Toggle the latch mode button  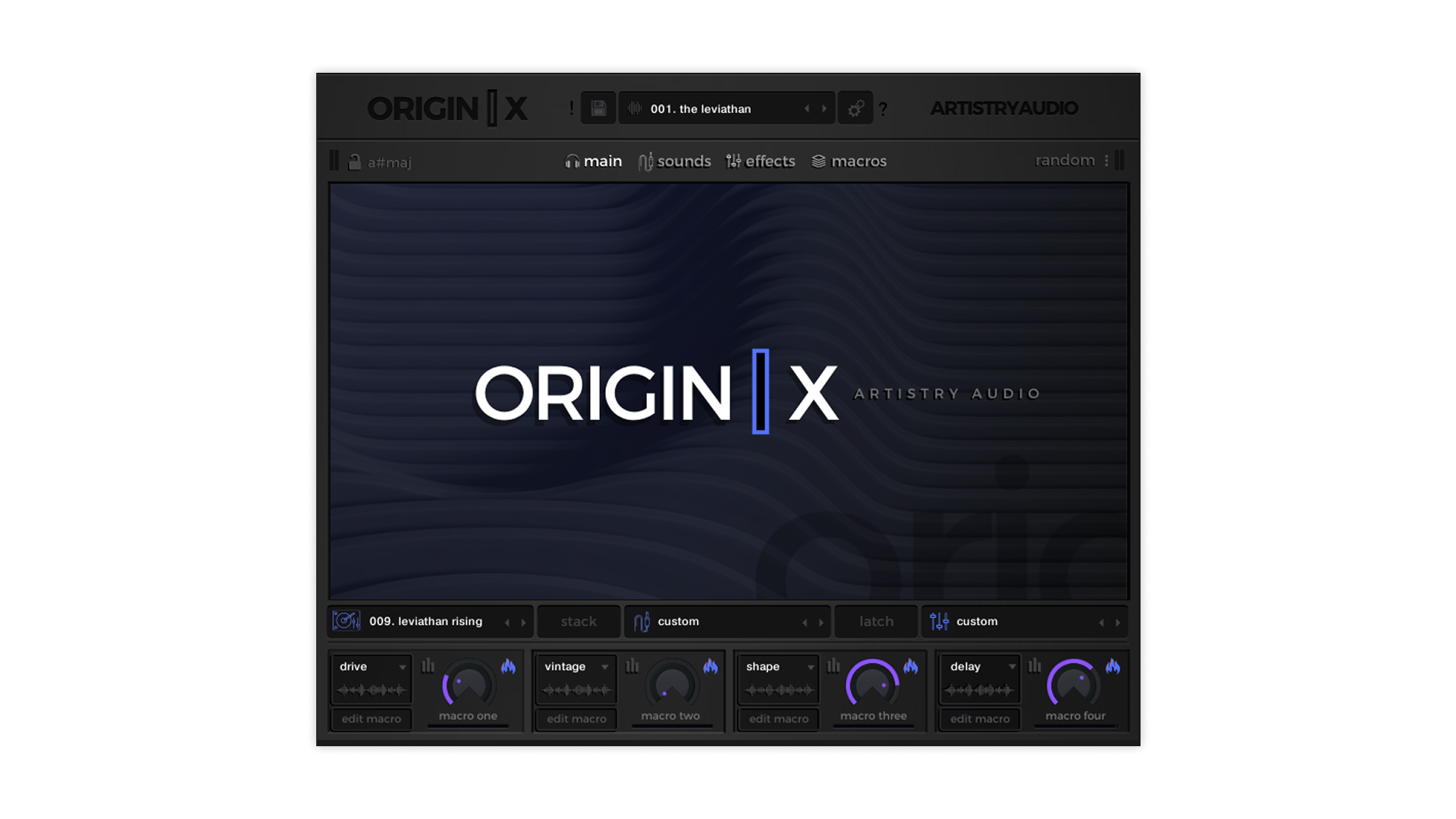(876, 621)
